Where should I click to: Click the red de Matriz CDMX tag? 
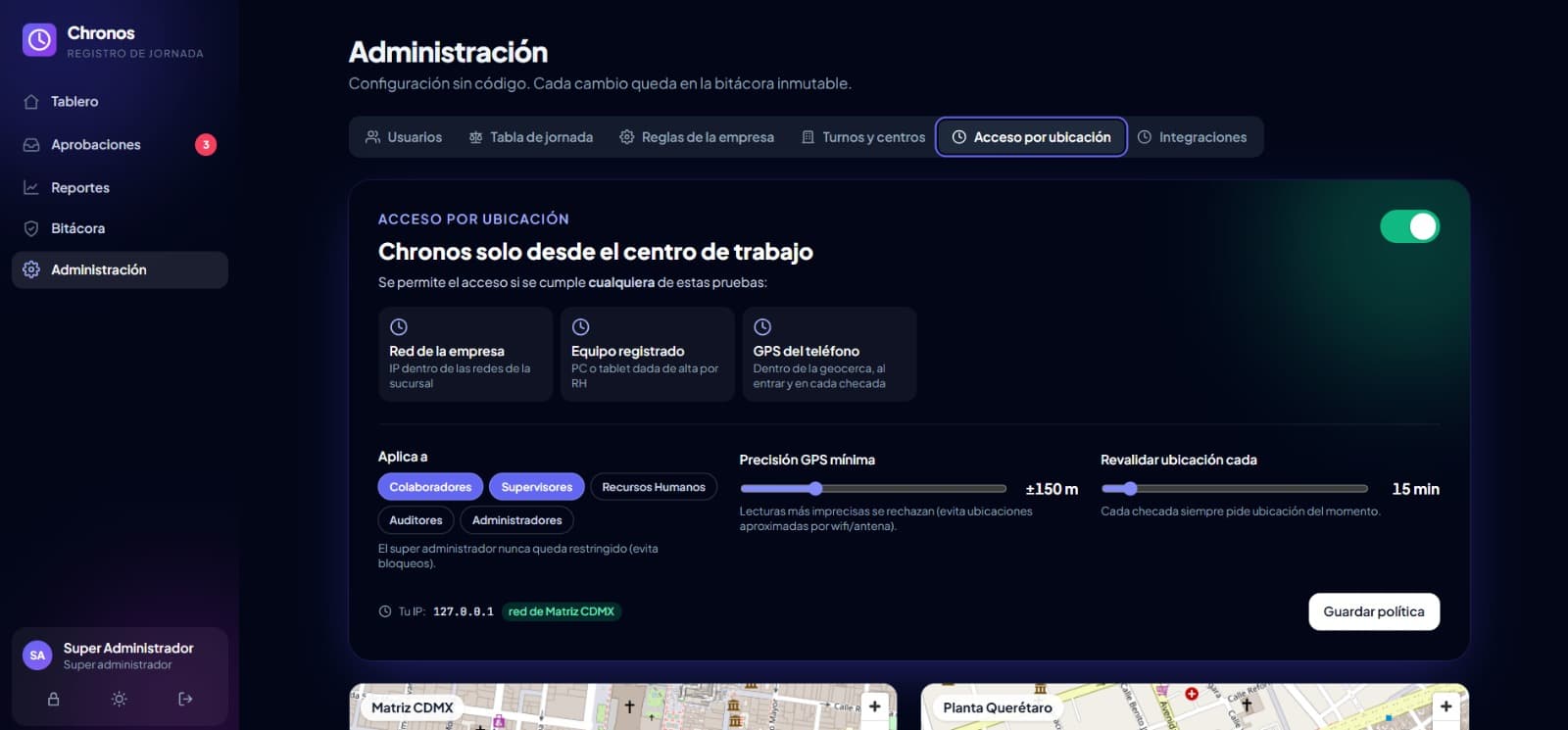coord(562,611)
